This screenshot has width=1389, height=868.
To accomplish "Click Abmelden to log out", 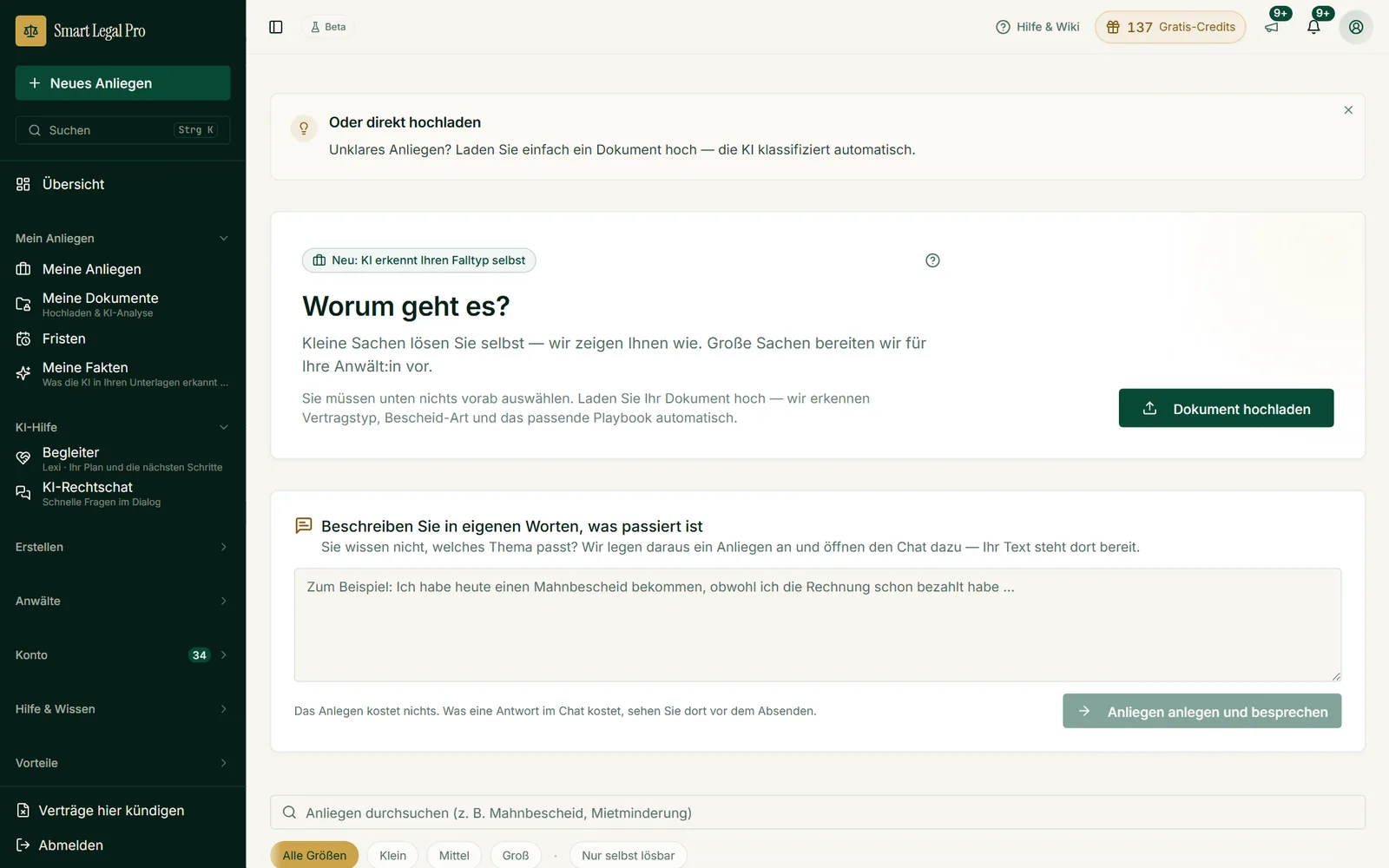I will click(x=60, y=845).
